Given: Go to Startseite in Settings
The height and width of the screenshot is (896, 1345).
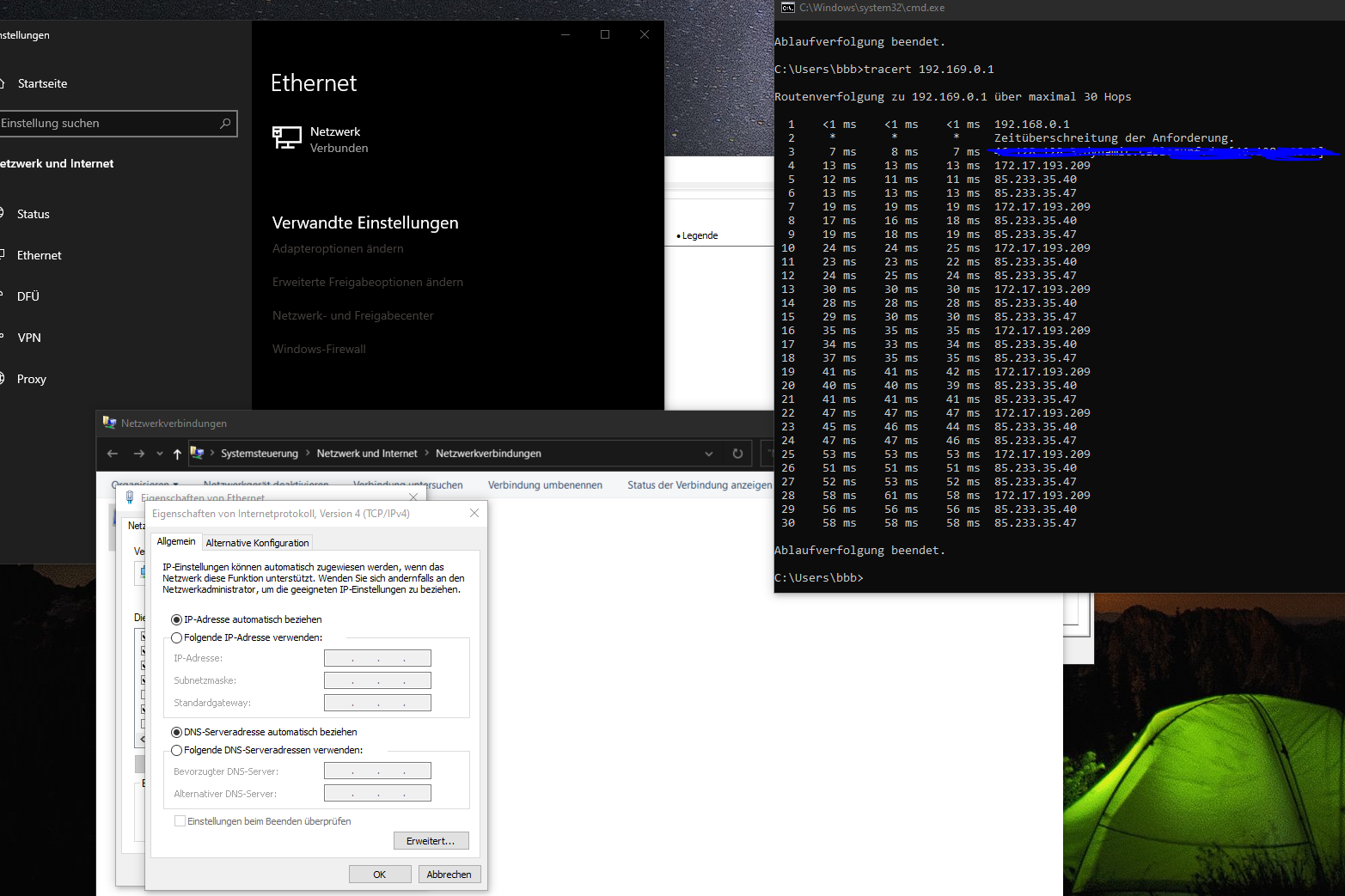Looking at the screenshot, I should pyautogui.click(x=42, y=83).
